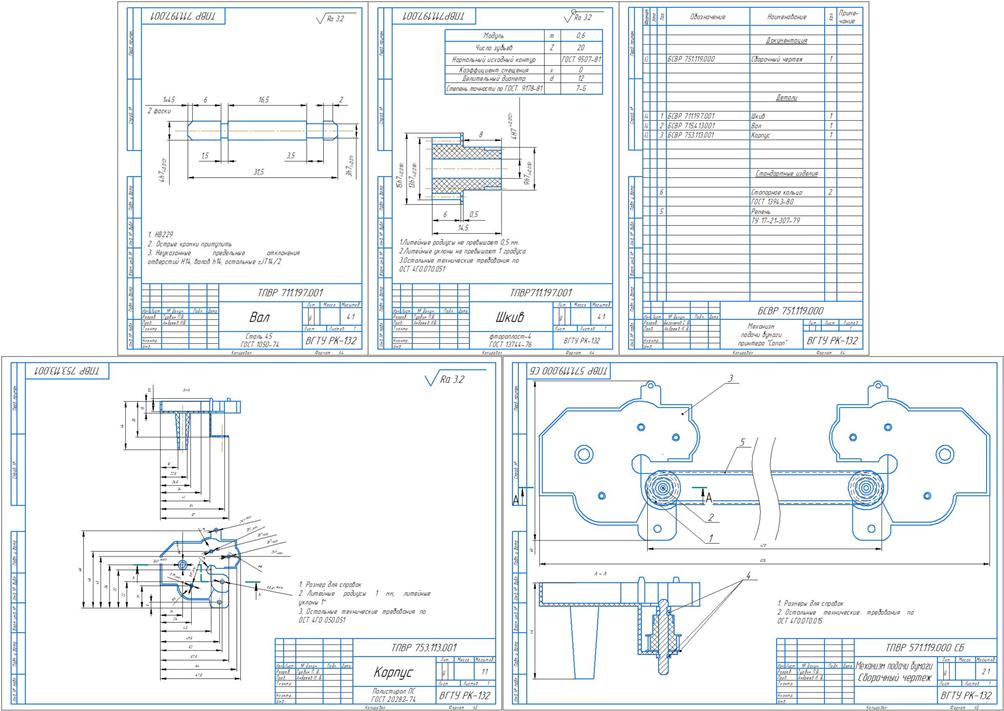The image size is (1004, 711).
Task: Click 'Механизм подачи бумаги' in the assembly title block
Action: click(x=894, y=666)
